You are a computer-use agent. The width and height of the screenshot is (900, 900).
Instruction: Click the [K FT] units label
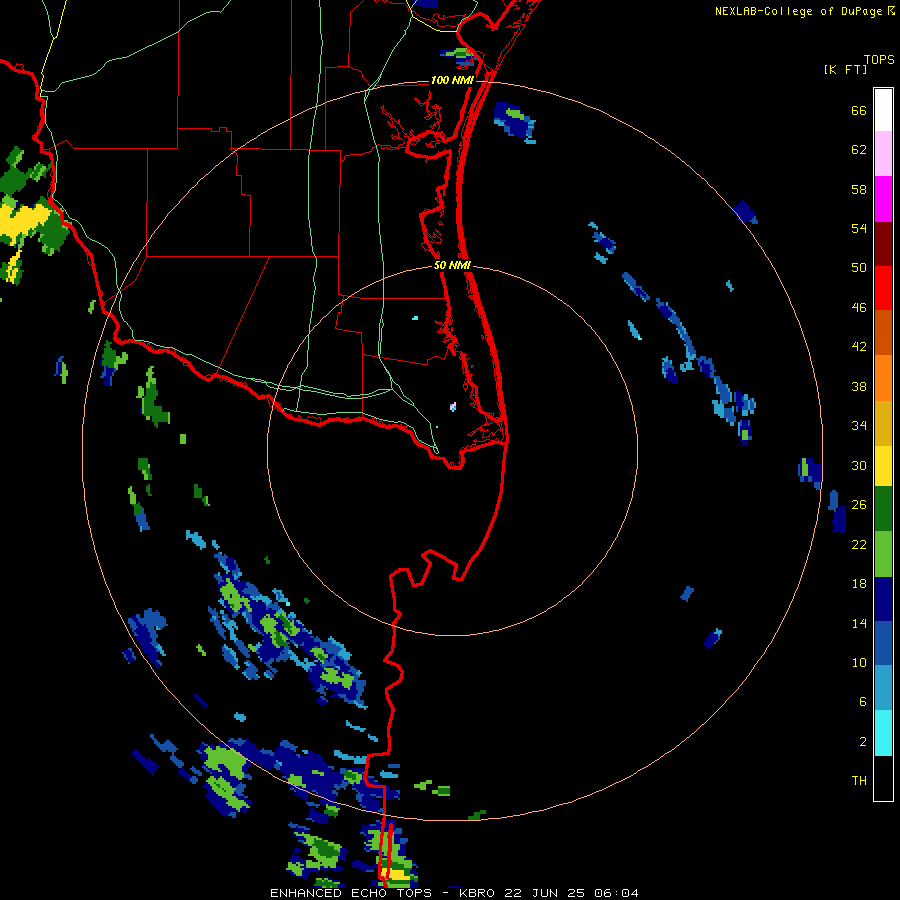pyautogui.click(x=845, y=69)
